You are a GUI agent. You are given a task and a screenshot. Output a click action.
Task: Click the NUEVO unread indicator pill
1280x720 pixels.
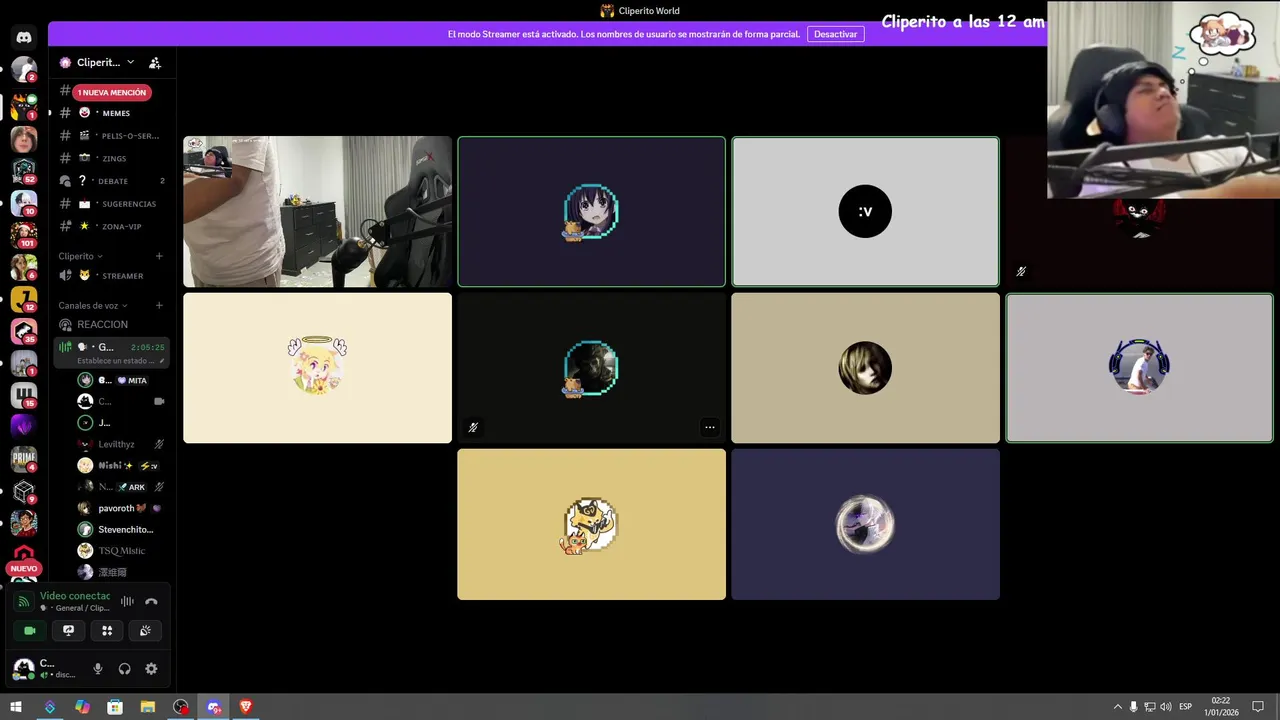pos(23,568)
